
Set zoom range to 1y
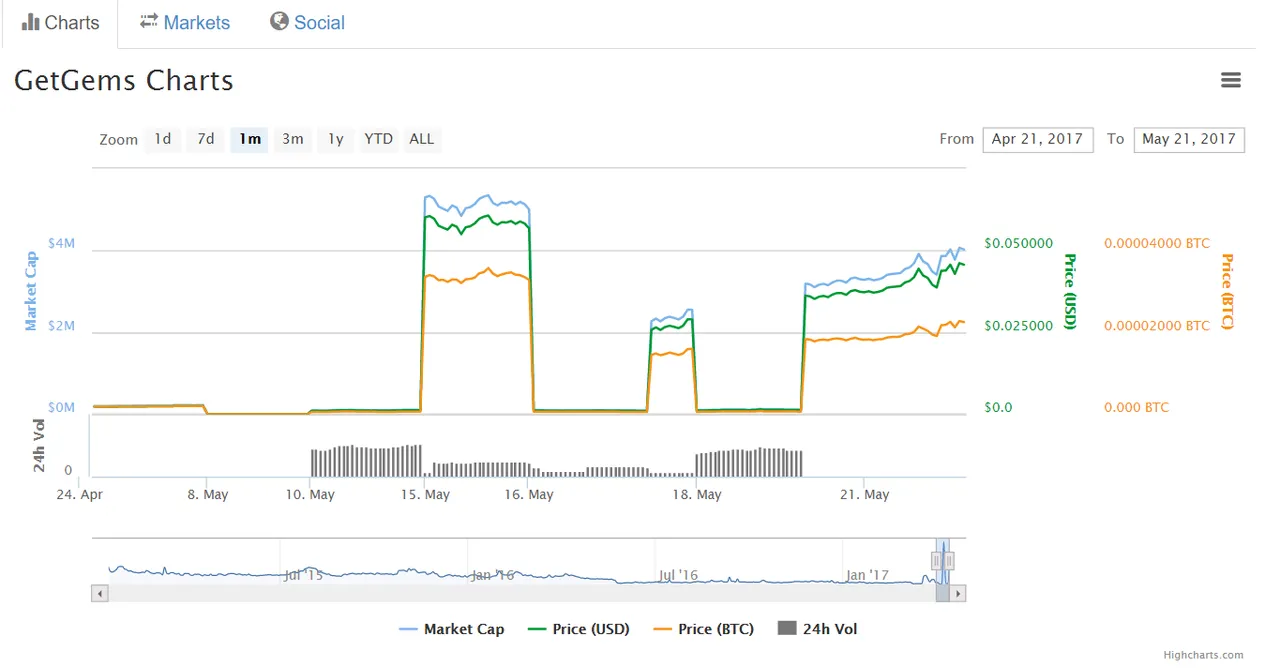[x=336, y=139]
